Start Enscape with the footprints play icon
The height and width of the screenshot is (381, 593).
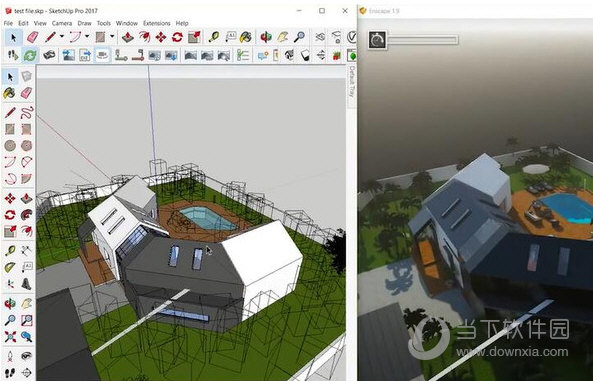coord(13,56)
